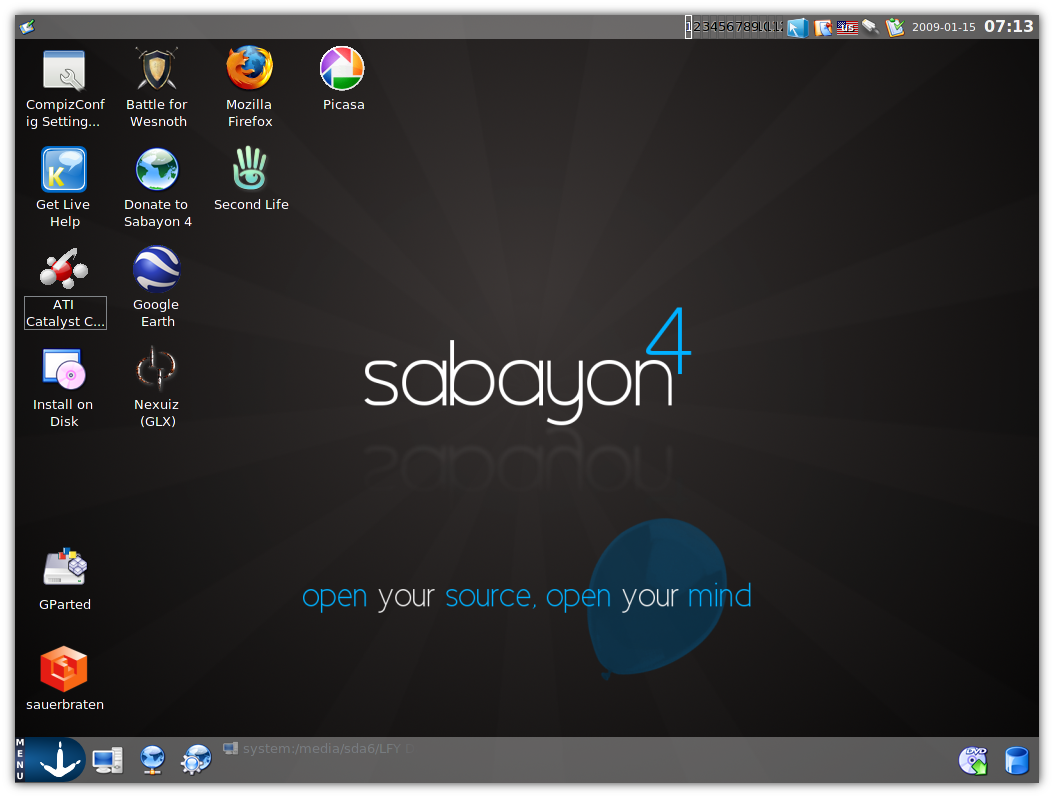Click the Get Live Help icon
The height and width of the screenshot is (798, 1054).
64,169
